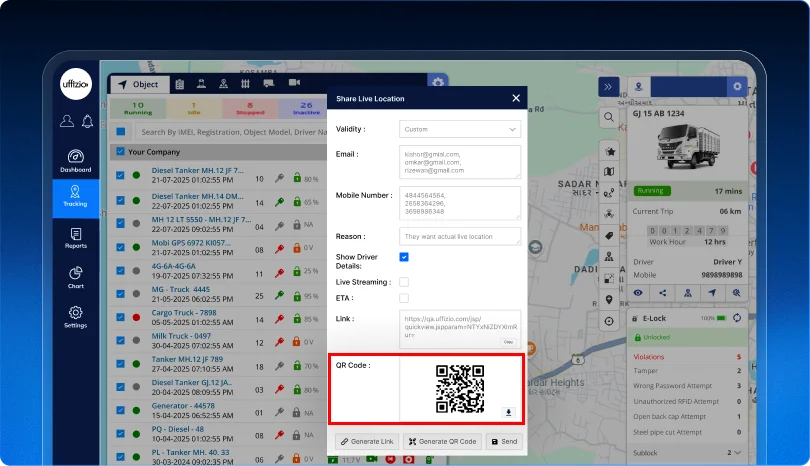
Task: Click the recenter target map tool
Action: click(x=609, y=321)
